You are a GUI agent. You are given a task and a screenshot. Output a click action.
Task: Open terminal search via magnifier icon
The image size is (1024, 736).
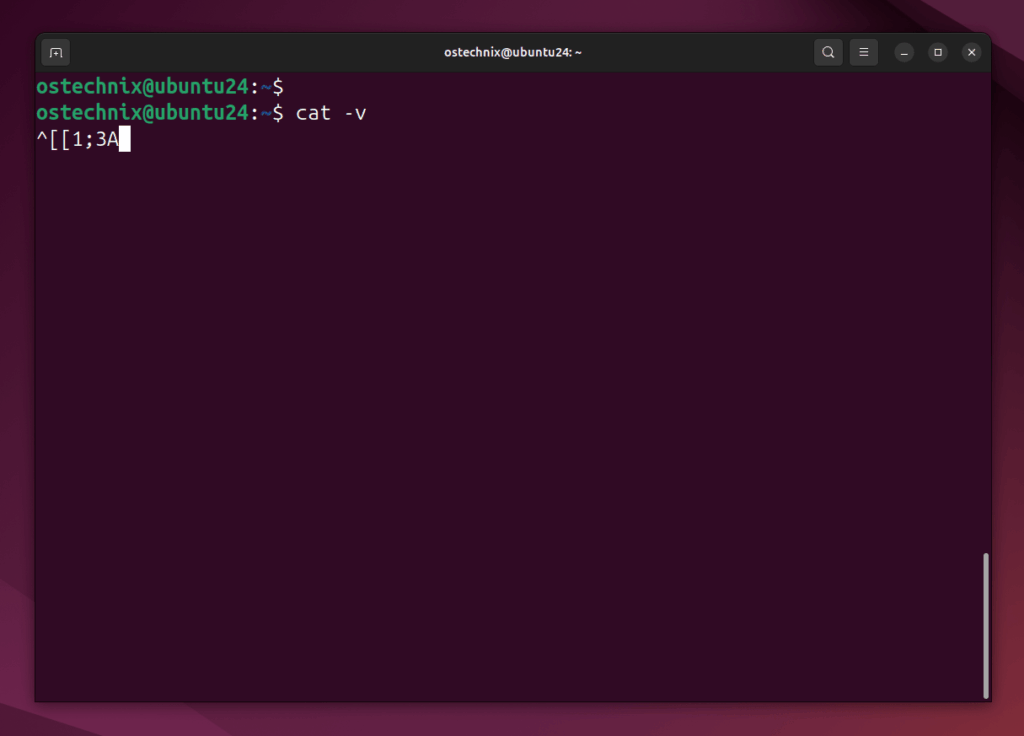click(828, 52)
